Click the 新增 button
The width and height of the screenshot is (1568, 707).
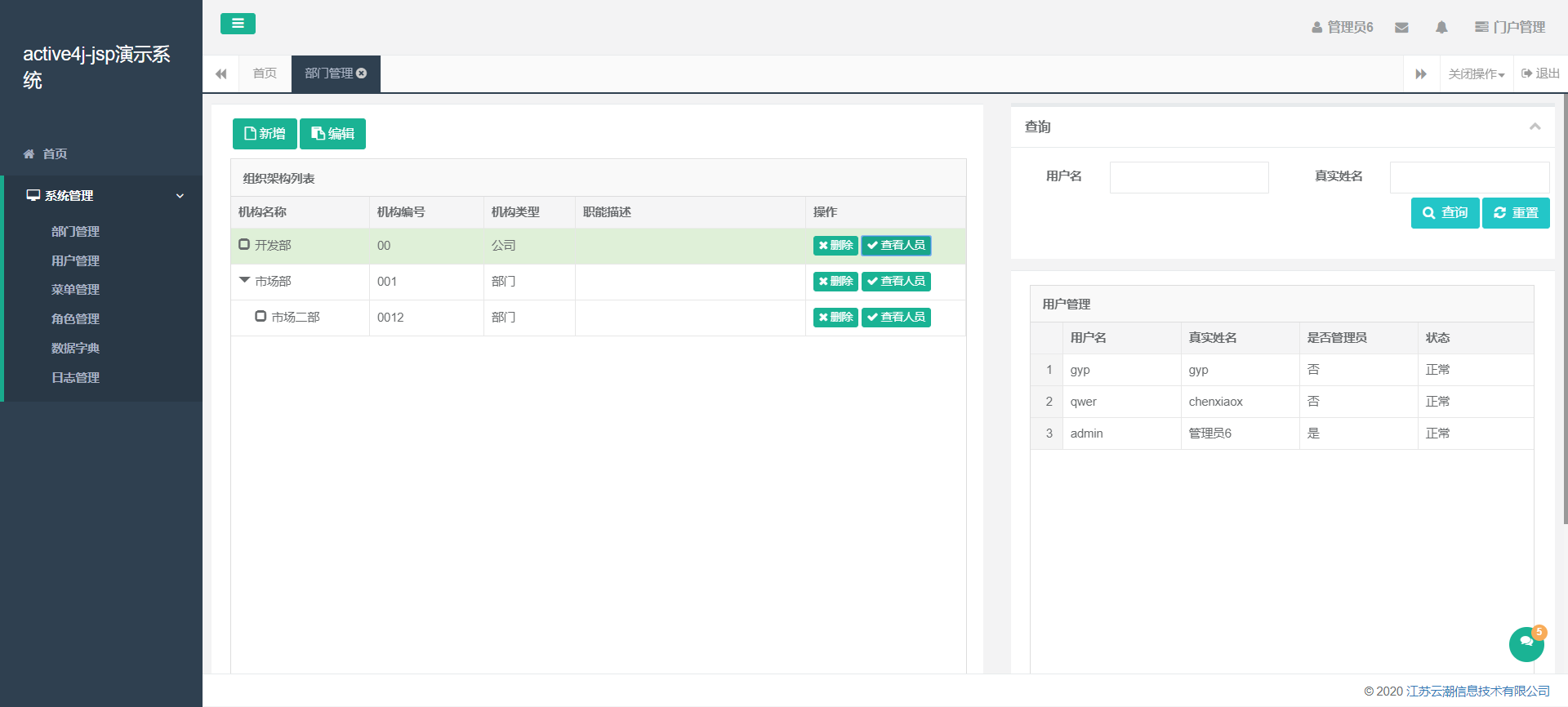click(265, 134)
